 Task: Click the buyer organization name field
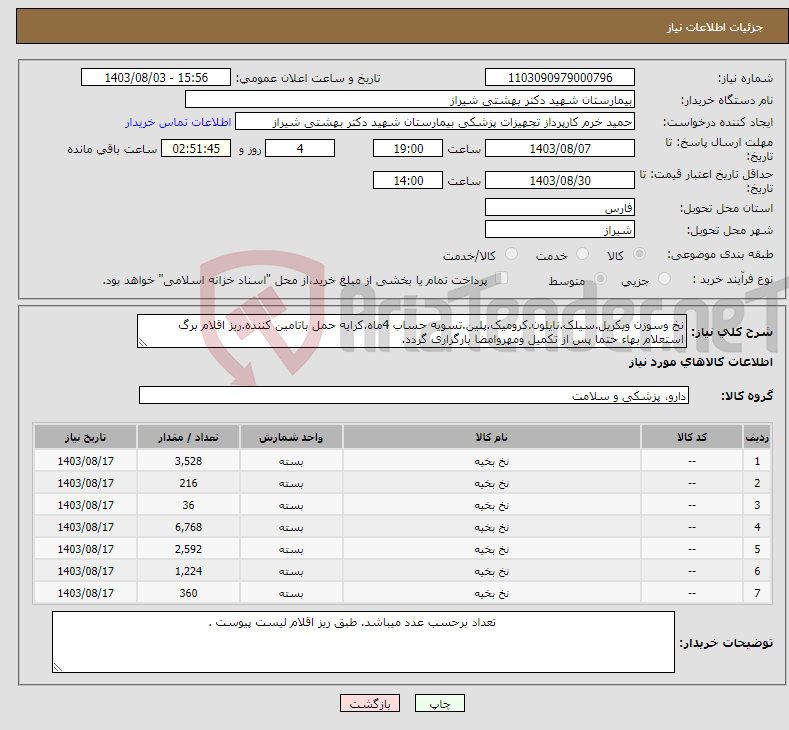pos(410,100)
